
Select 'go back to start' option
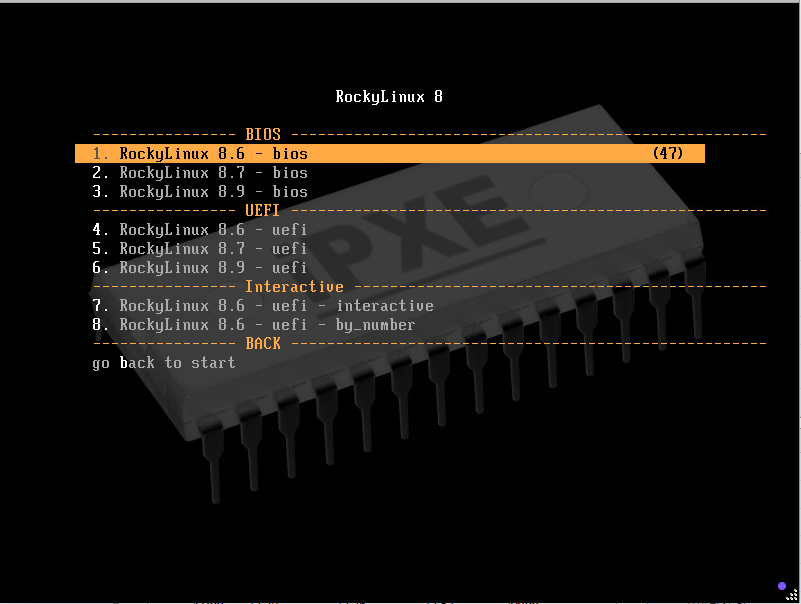pyautogui.click(x=163, y=363)
